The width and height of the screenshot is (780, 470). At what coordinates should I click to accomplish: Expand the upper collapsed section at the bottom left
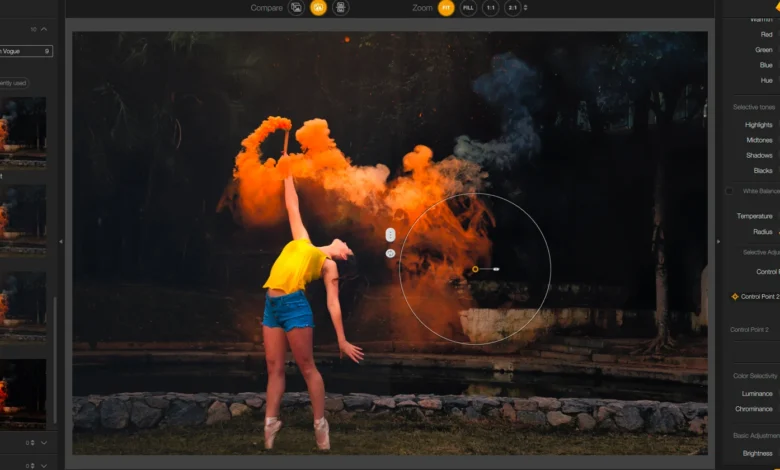tap(44, 442)
